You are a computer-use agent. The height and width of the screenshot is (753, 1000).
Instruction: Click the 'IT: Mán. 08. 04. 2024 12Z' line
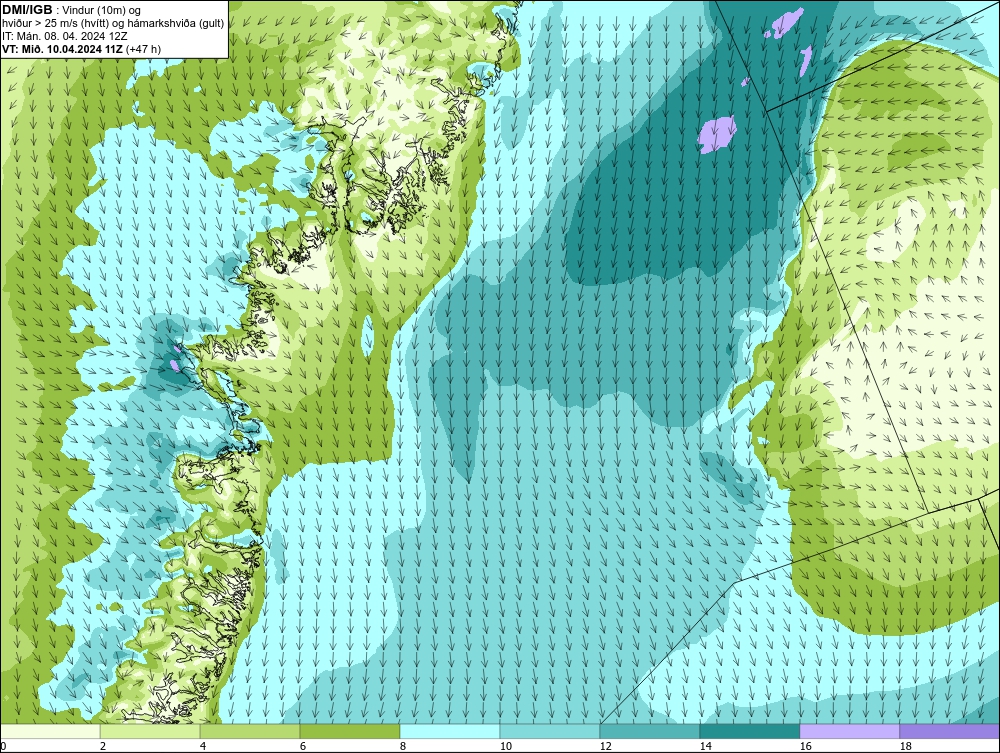click(64, 36)
